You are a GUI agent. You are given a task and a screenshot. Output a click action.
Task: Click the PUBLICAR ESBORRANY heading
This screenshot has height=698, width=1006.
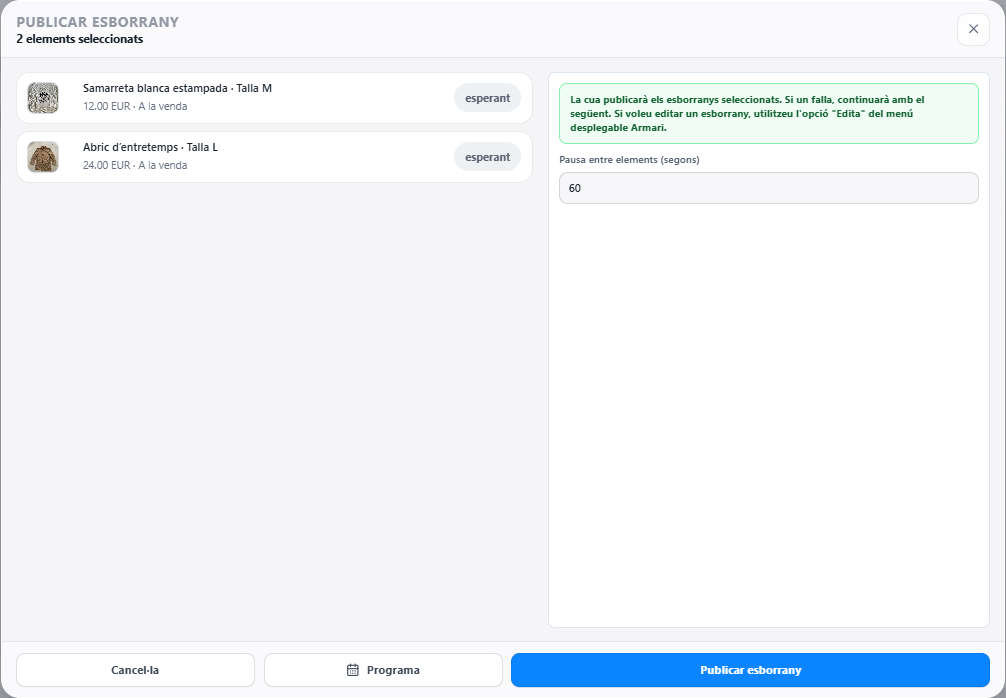[x=98, y=22]
